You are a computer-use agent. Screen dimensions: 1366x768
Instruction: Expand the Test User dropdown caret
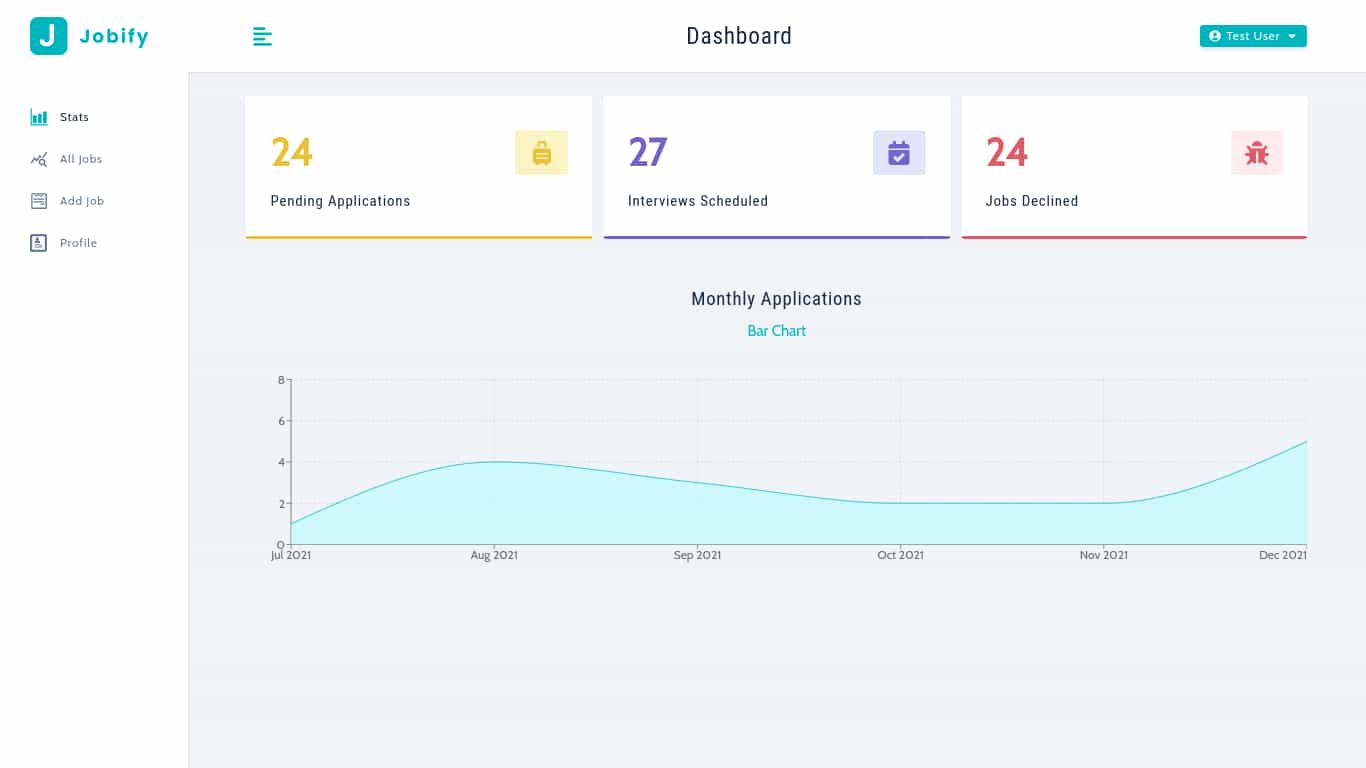click(x=1292, y=36)
